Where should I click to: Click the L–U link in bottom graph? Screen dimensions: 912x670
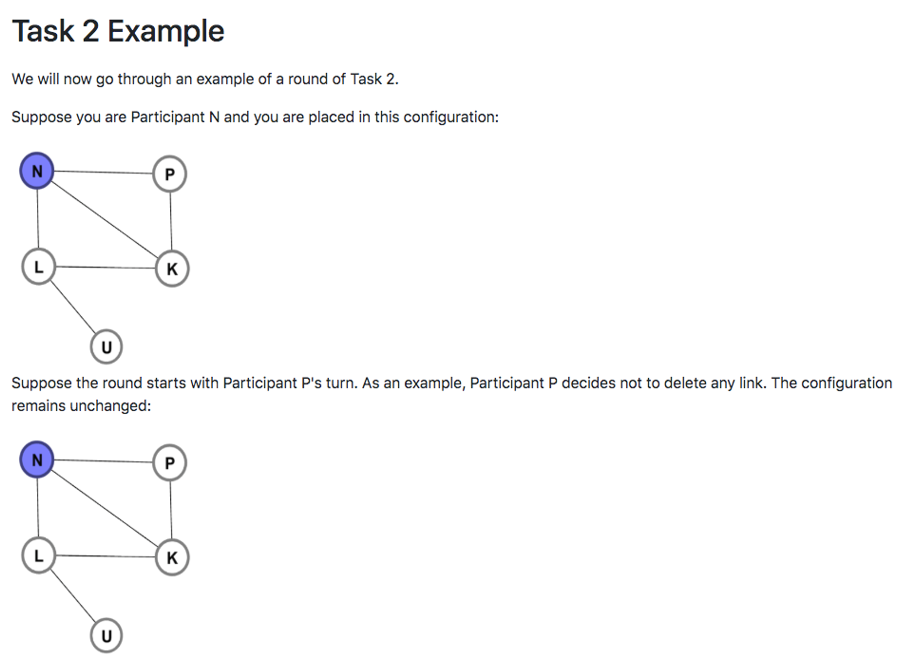coord(72,594)
